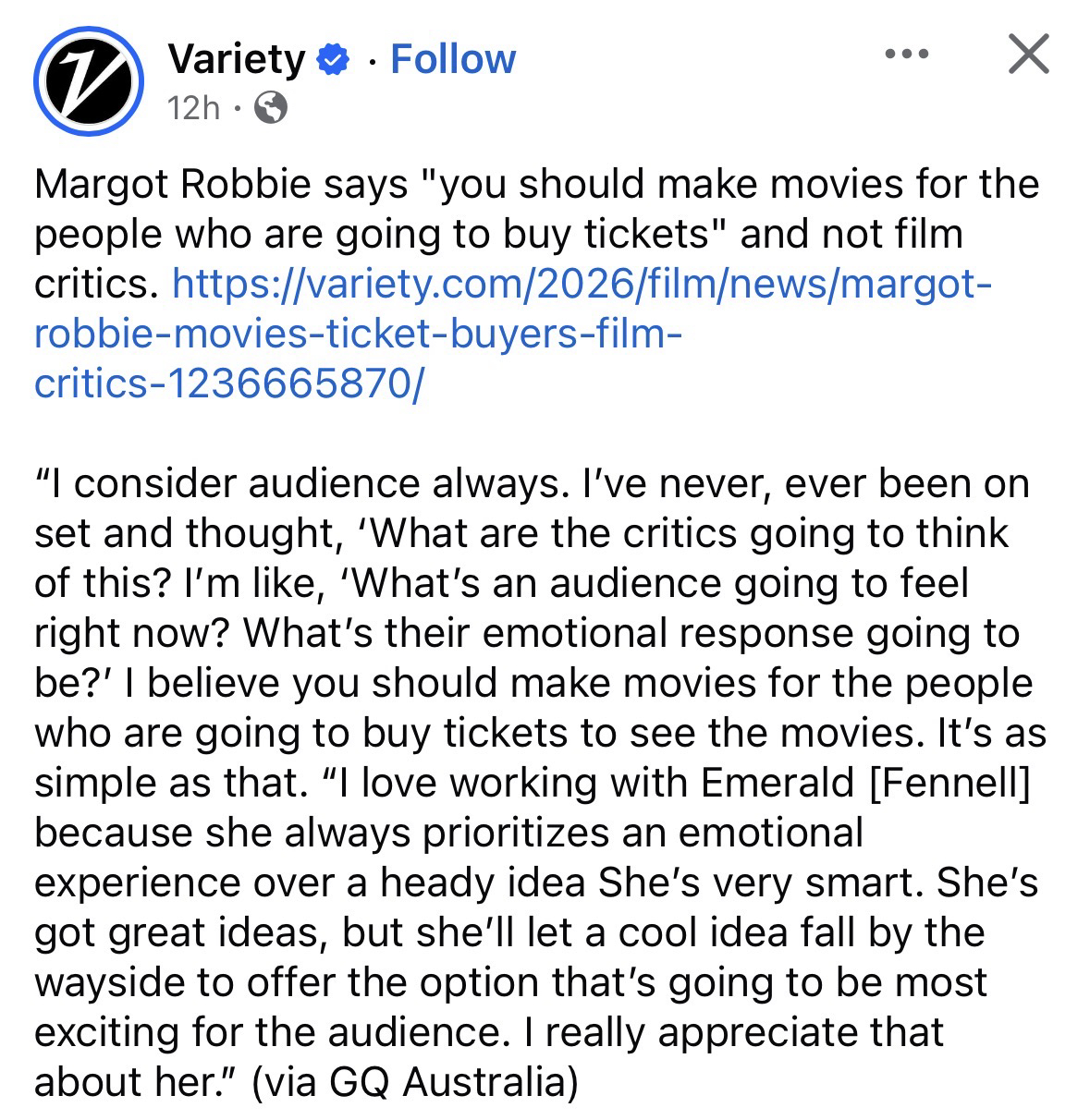This screenshot has width=1090, height=1120.
Task: Click the 'Emerald [Fennell]' name in the quote
Action: tap(865, 783)
